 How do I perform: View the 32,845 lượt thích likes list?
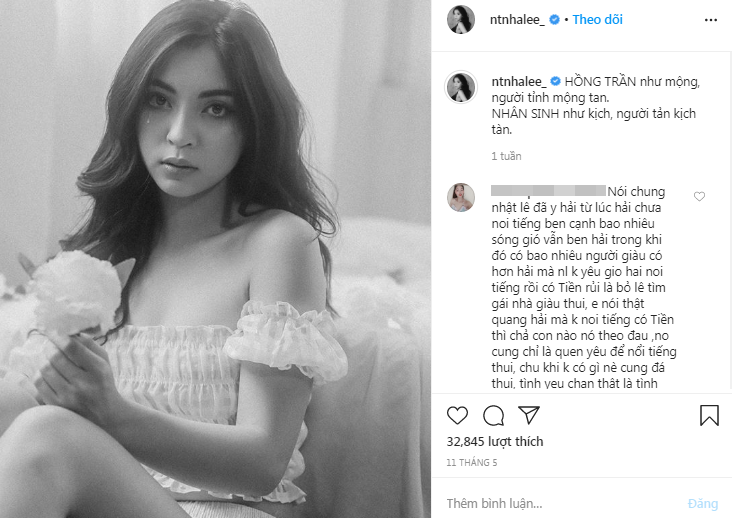(x=495, y=441)
